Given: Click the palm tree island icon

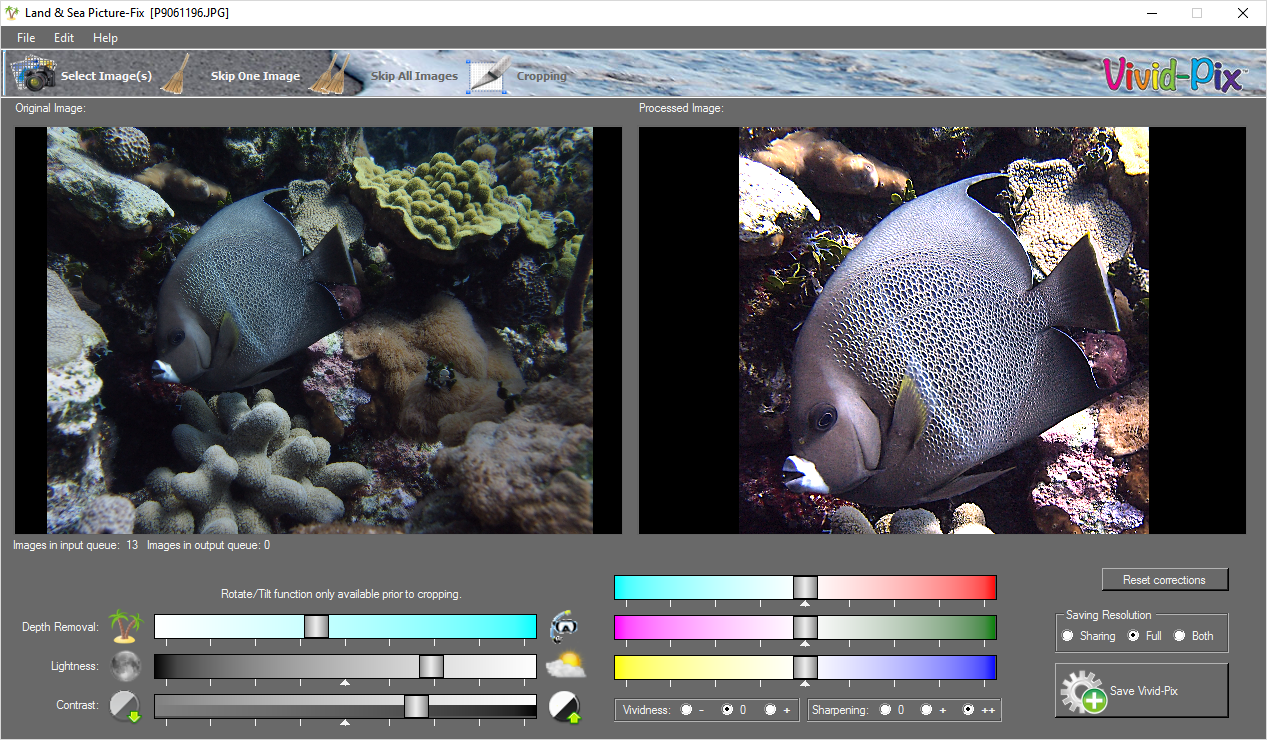Looking at the screenshot, I should (x=126, y=627).
